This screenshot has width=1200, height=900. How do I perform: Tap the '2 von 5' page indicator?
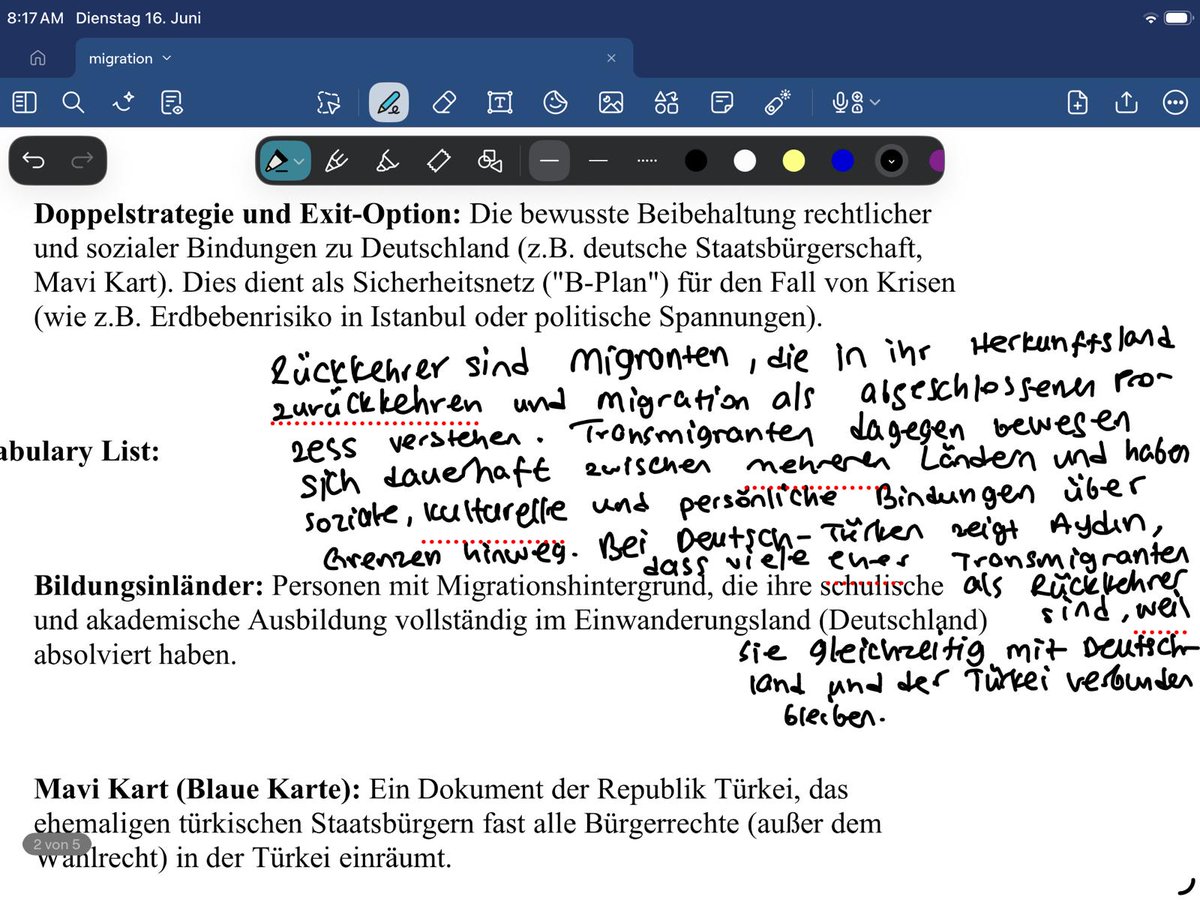click(56, 845)
